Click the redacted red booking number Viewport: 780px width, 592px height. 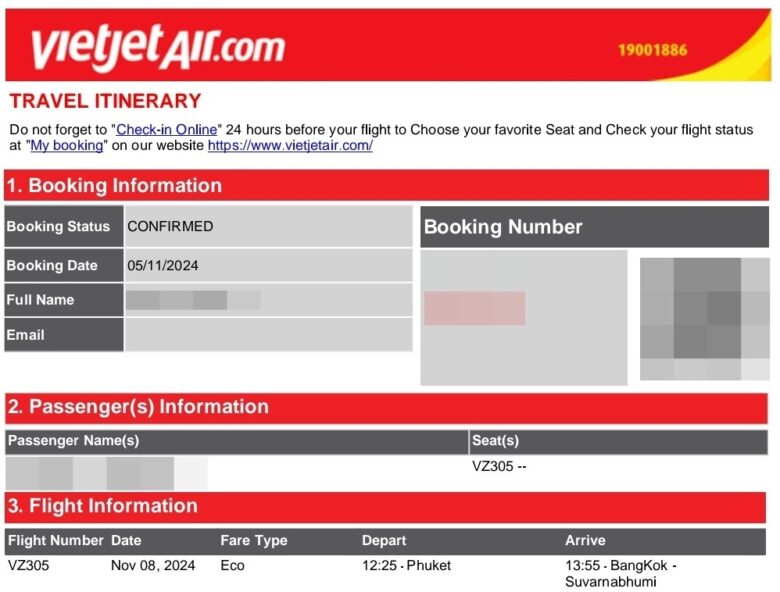pos(475,308)
